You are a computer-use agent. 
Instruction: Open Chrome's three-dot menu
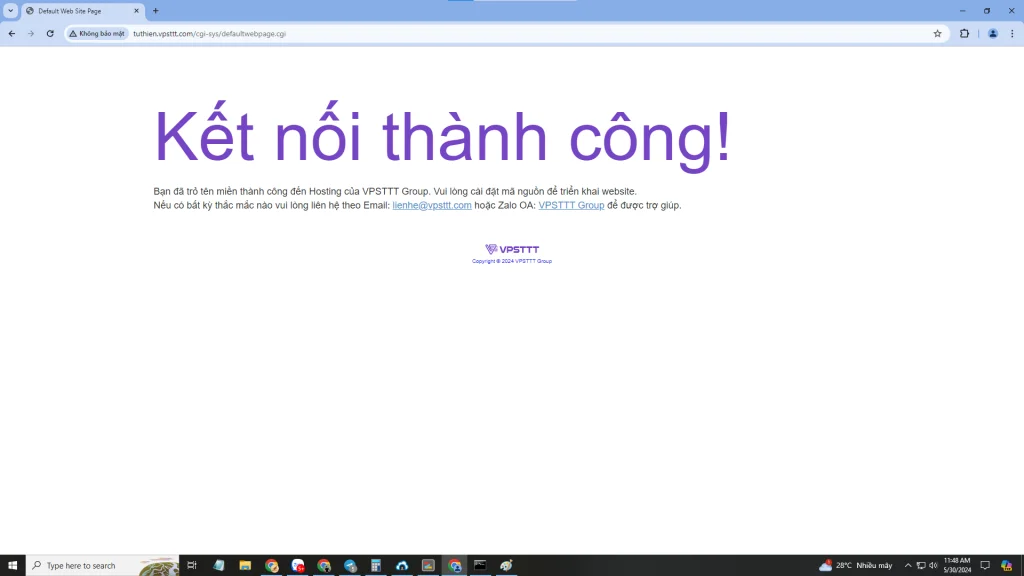(1012, 33)
